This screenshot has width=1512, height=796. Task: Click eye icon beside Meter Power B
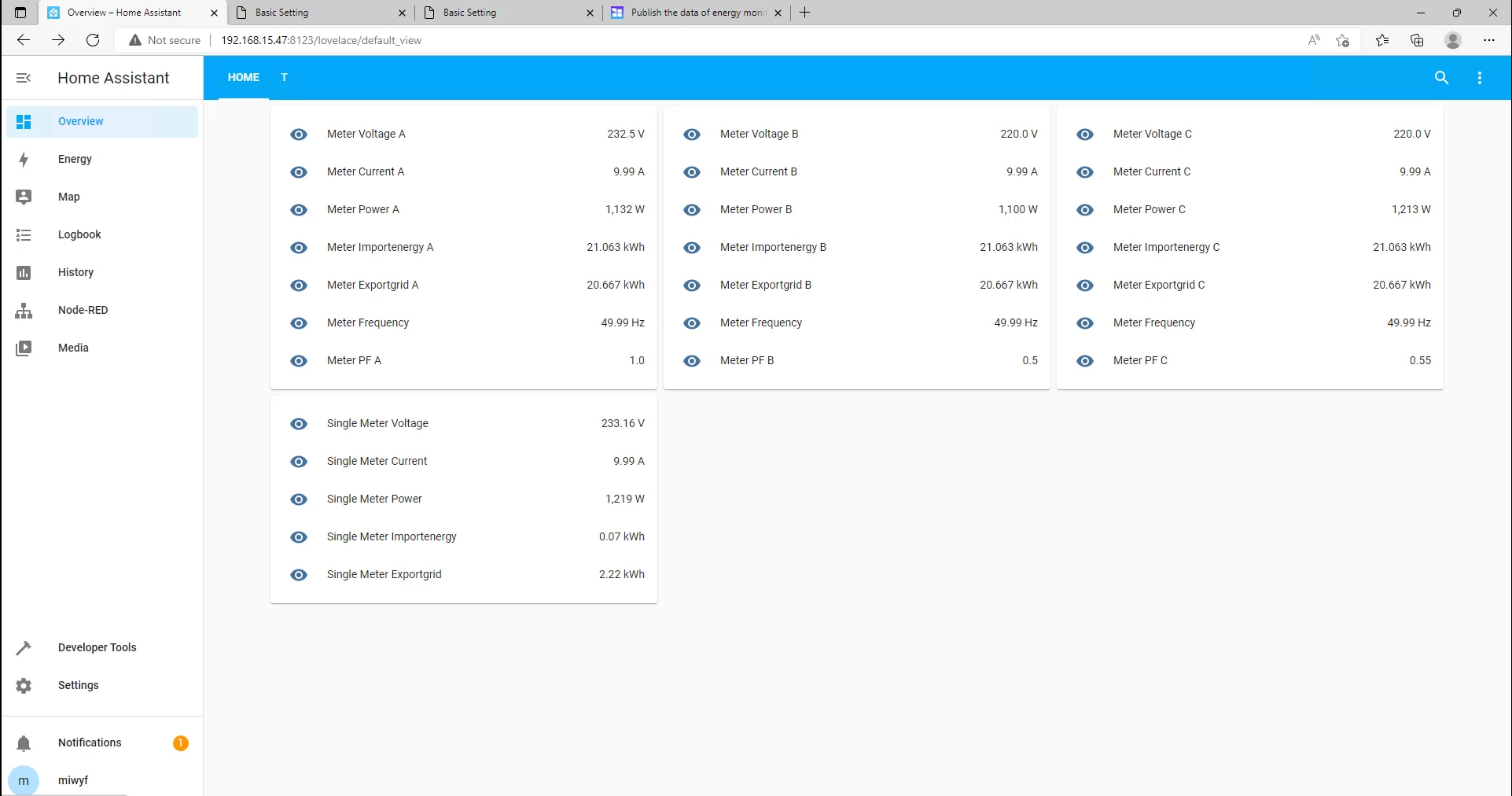coord(692,210)
